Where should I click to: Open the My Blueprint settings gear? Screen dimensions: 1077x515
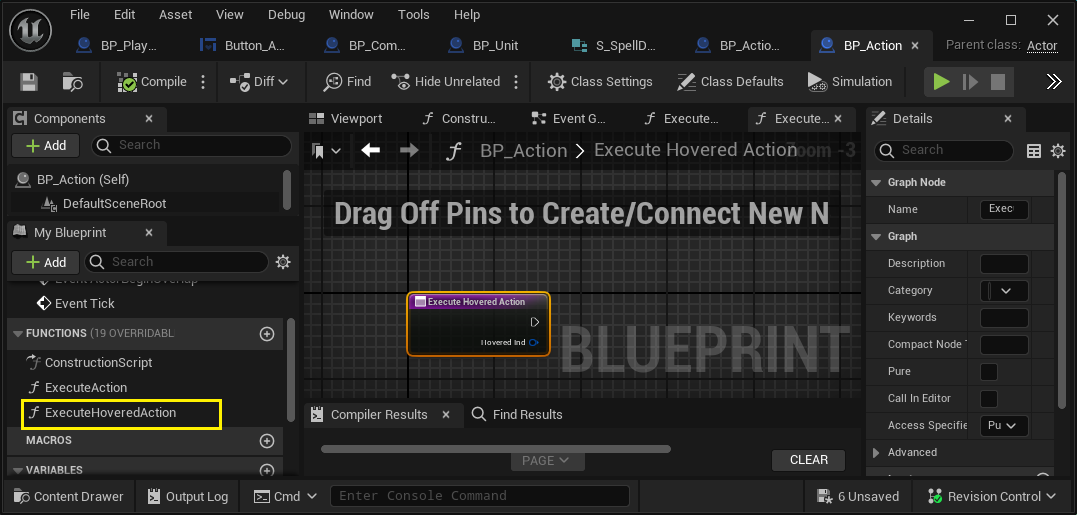[282, 262]
